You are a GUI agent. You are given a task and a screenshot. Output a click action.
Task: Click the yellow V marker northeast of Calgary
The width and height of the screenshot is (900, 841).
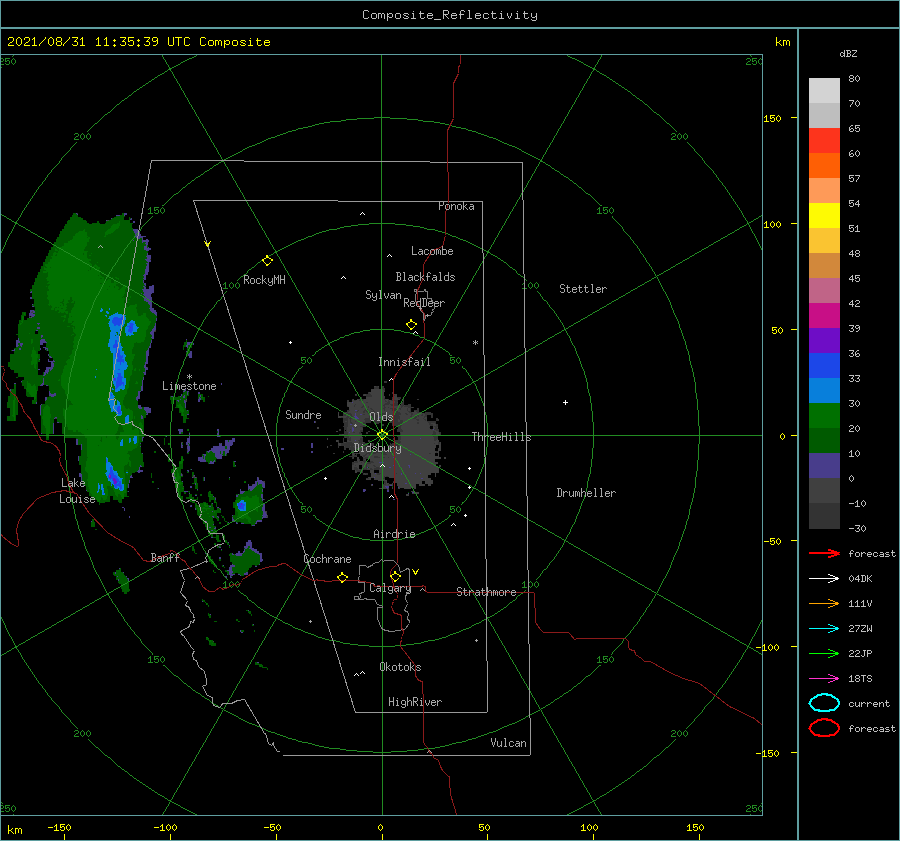tap(416, 572)
